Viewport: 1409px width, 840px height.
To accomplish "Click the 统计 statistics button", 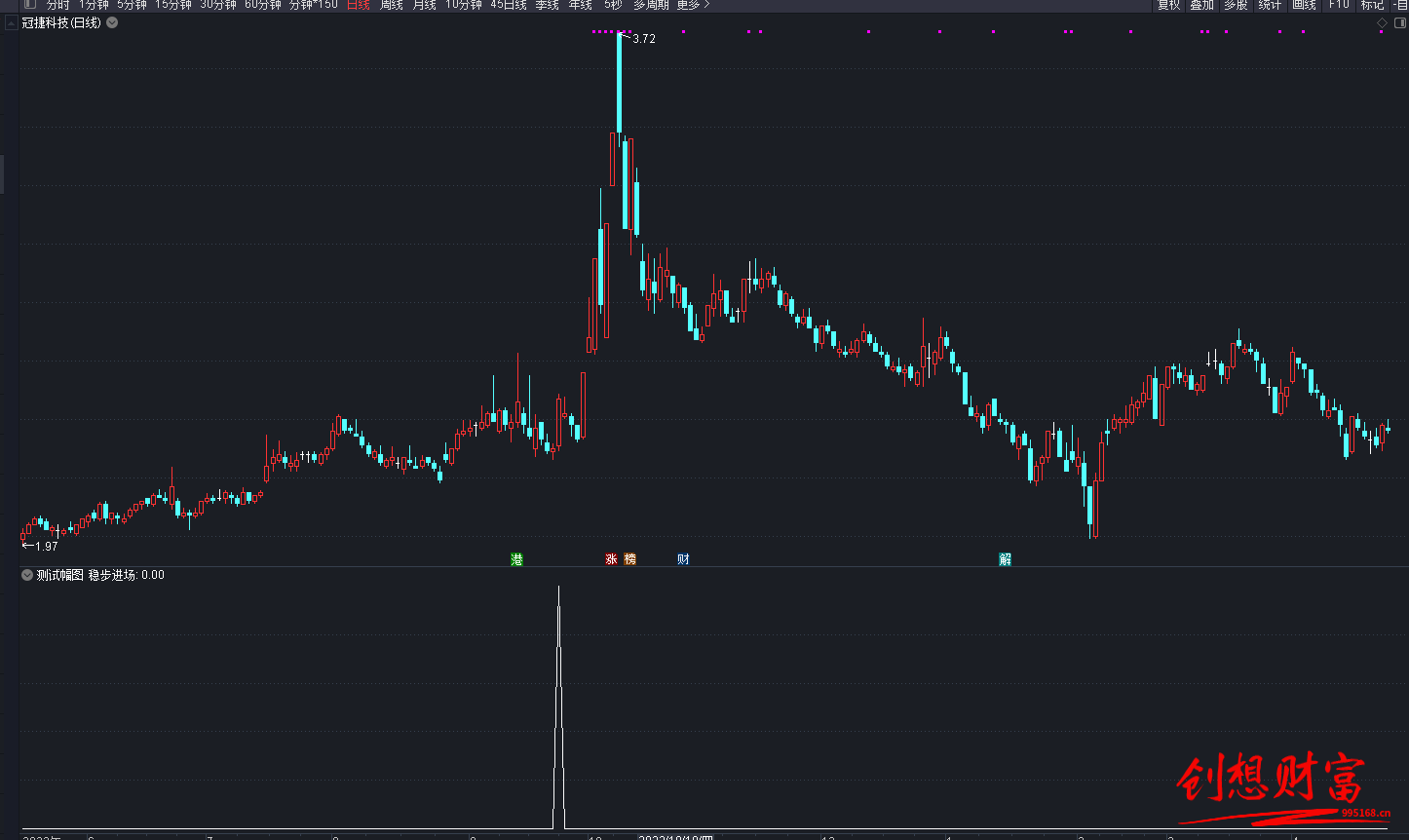I will coord(1270,5).
